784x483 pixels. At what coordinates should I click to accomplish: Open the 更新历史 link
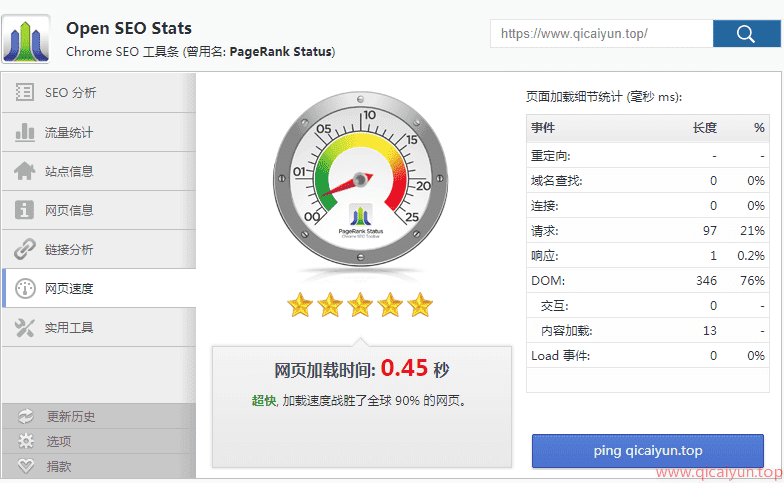98,416
